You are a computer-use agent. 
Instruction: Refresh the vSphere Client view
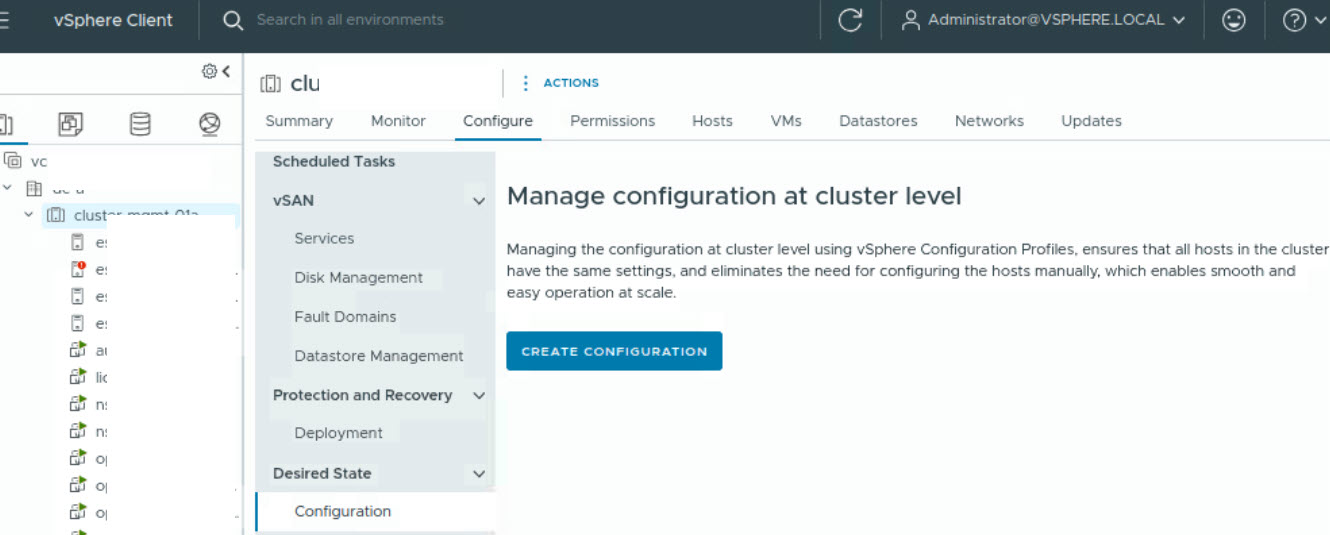click(x=850, y=20)
